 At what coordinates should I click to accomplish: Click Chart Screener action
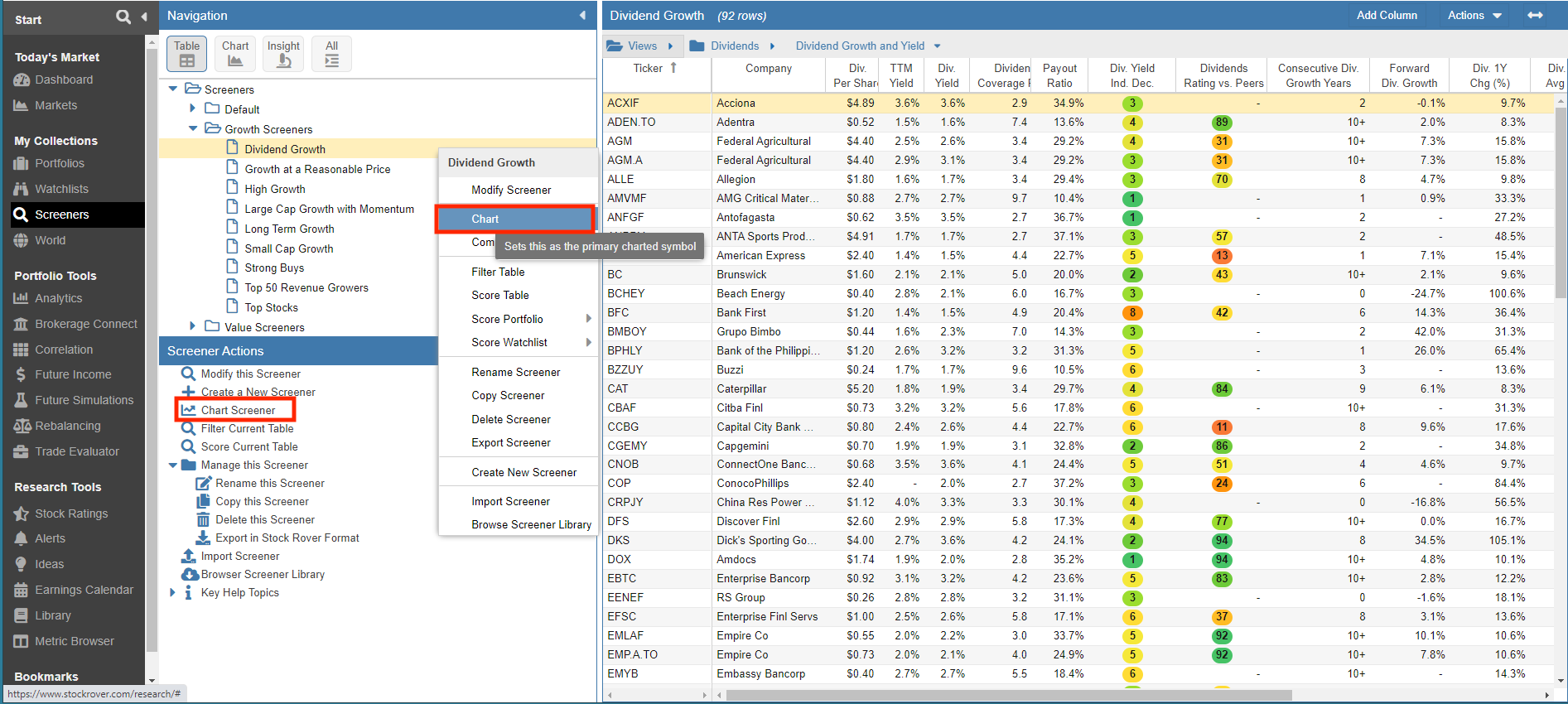236,410
